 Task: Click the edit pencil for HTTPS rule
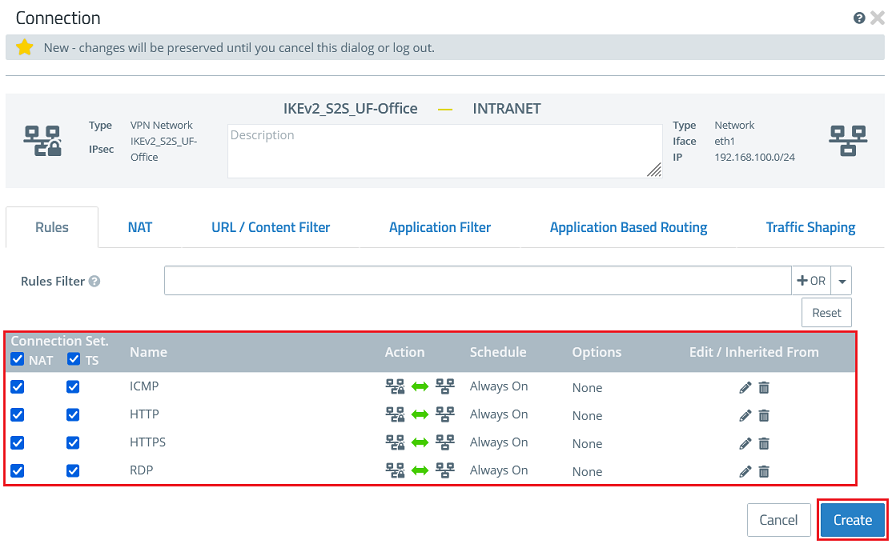point(745,443)
